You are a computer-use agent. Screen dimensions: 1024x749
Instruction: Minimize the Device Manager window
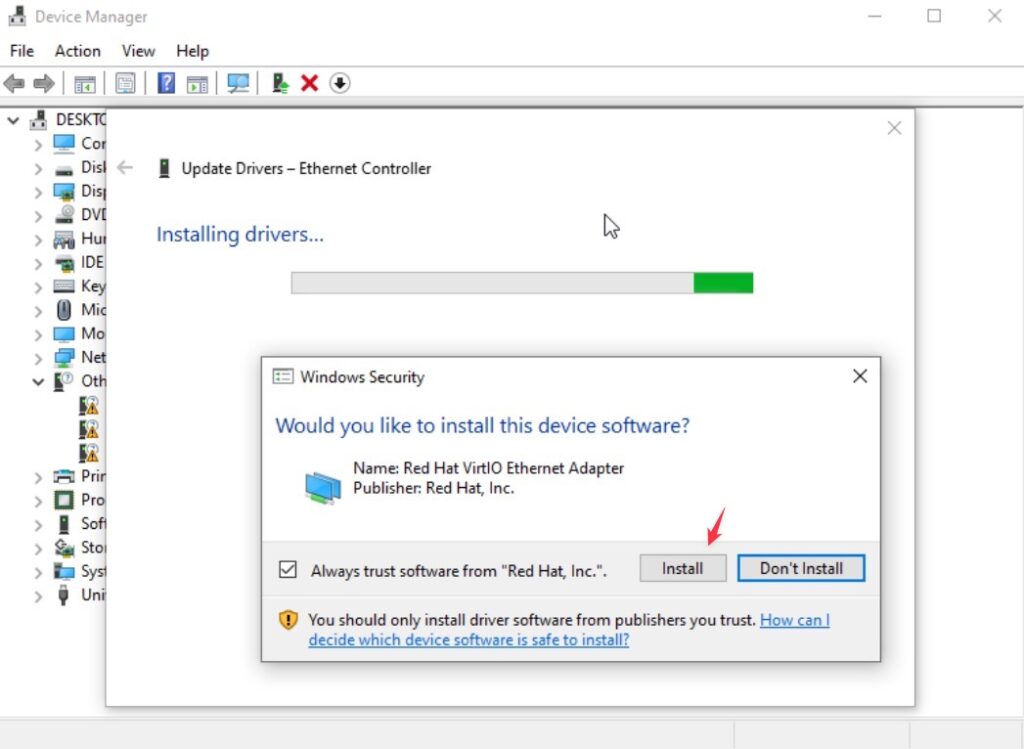(874, 16)
